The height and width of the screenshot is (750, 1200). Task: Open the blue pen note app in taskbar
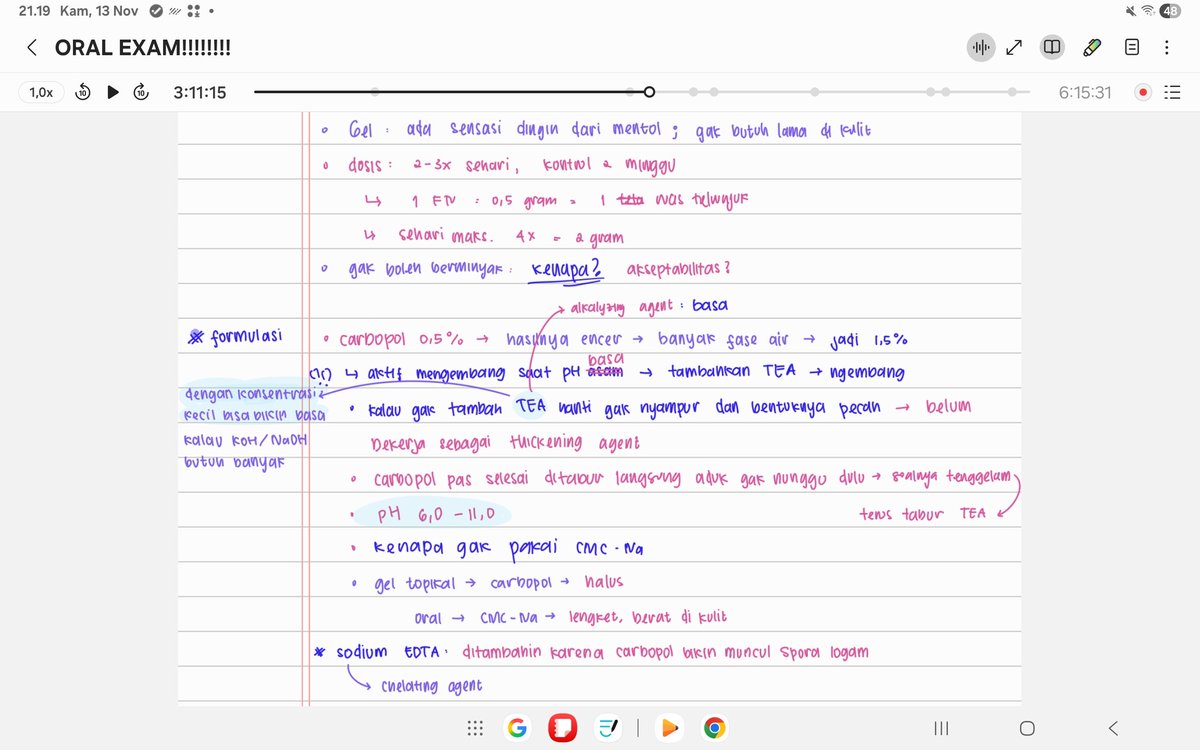click(609, 728)
